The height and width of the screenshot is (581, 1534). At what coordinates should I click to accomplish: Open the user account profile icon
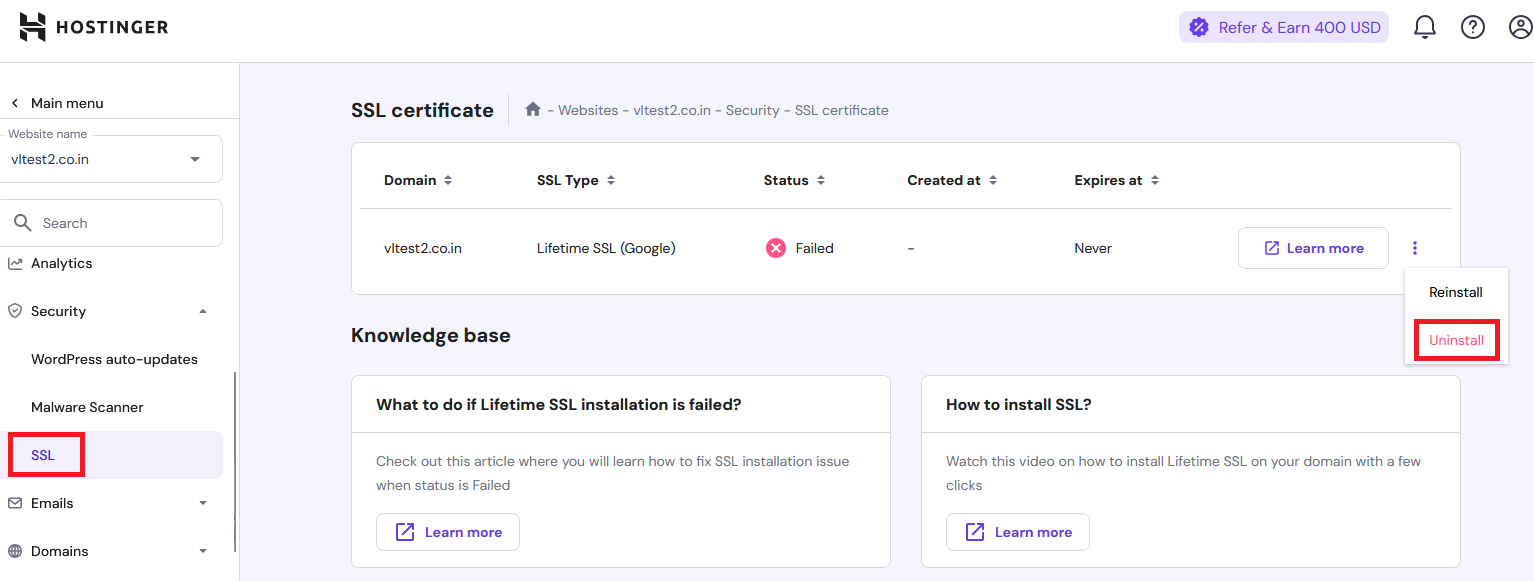click(x=1520, y=27)
